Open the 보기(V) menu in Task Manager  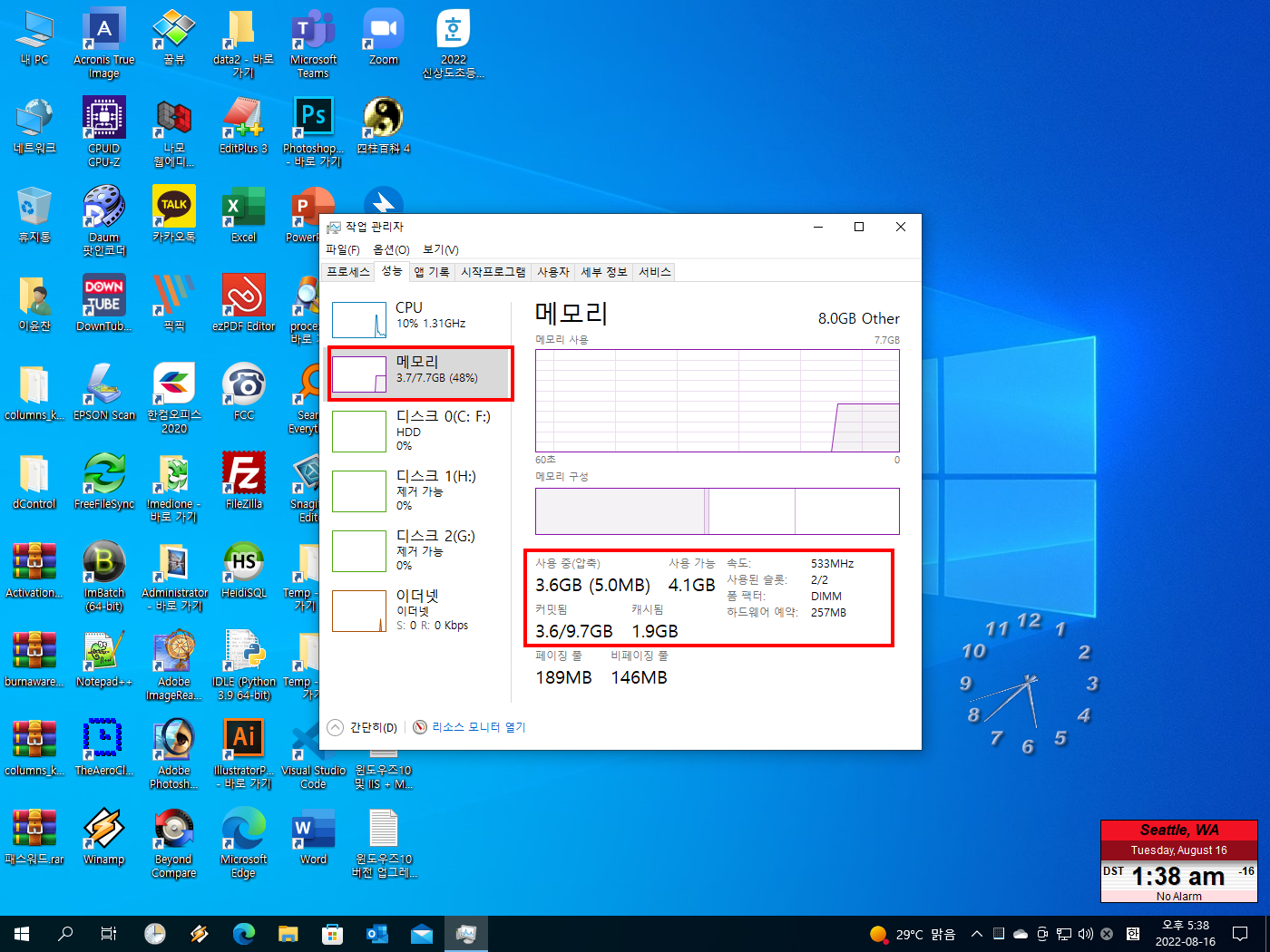[441, 249]
